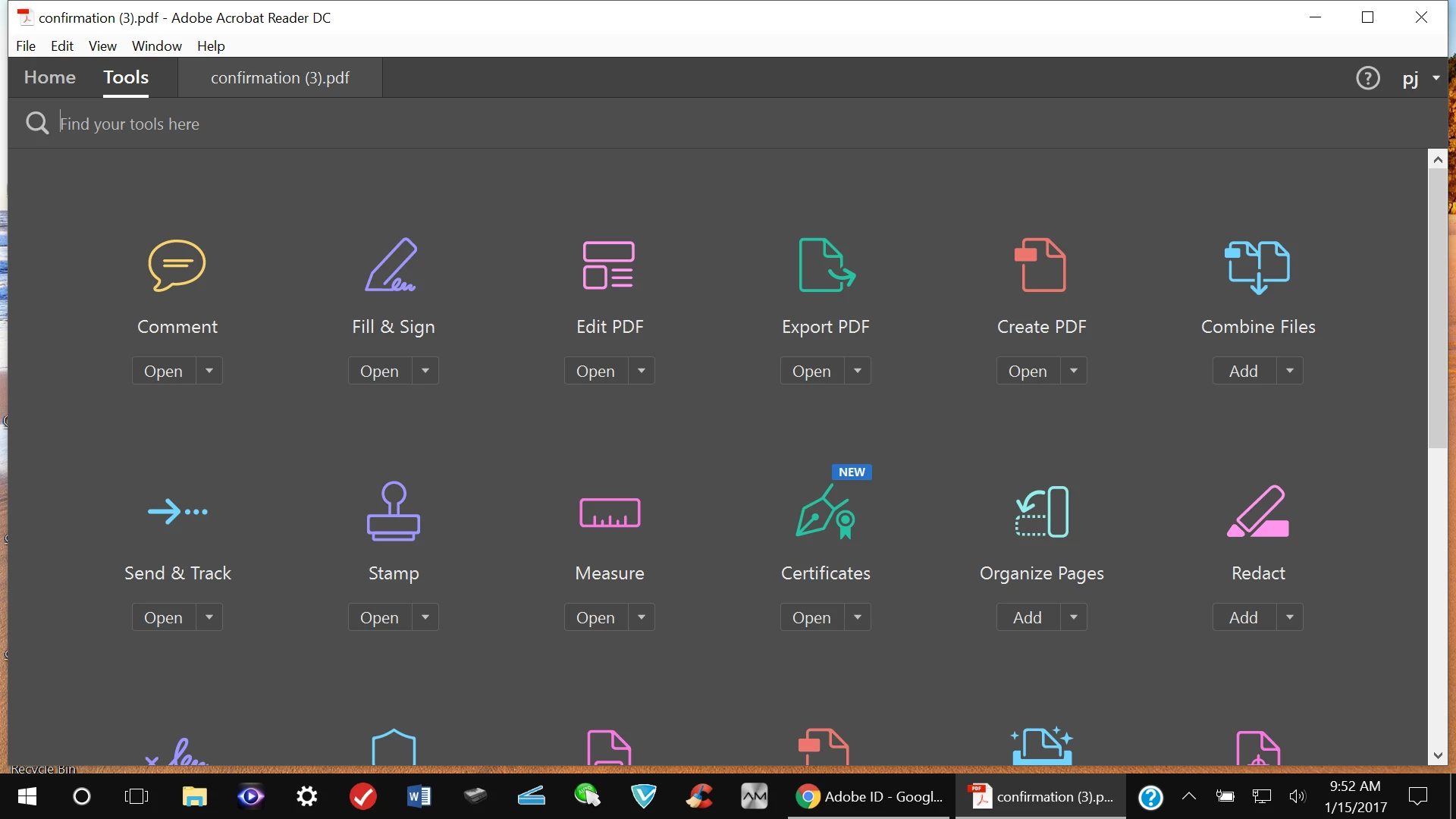Expand the Combine Files Add dropdown arrow
1456x819 pixels.
click(1289, 371)
